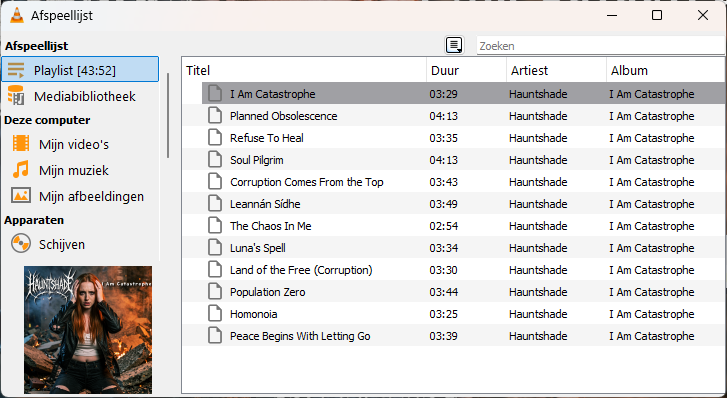Click the Hauntshade album cover thumbnail
727x398 pixels.
[88, 330]
